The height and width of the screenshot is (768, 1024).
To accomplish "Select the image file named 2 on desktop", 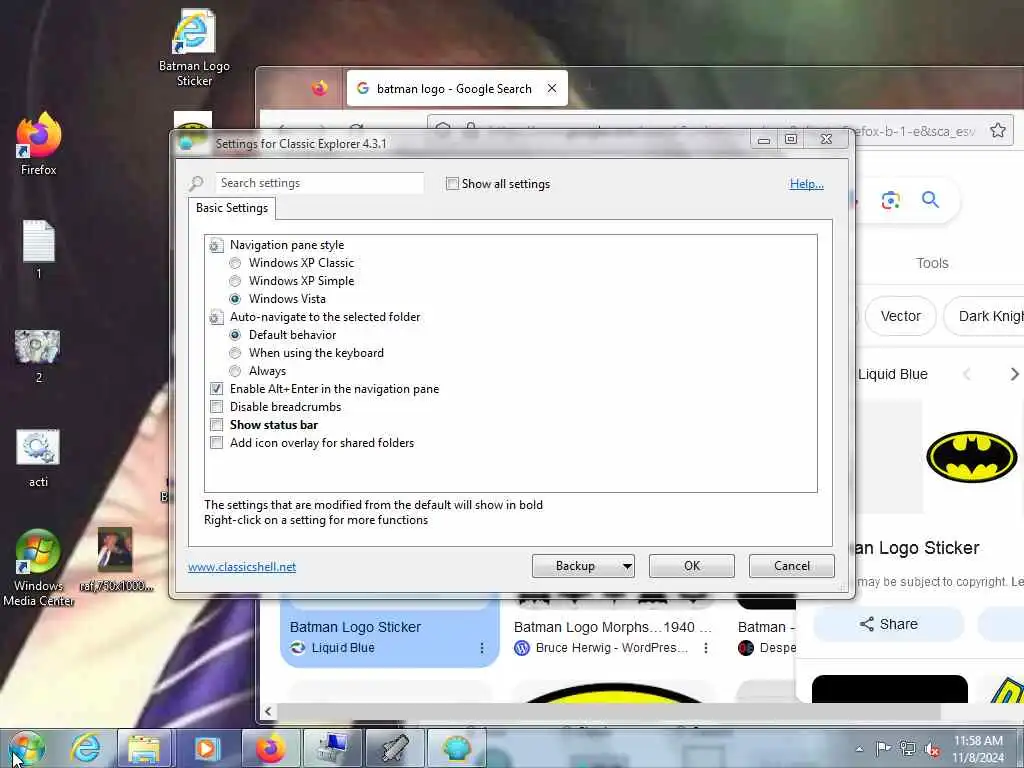I will pyautogui.click(x=38, y=356).
